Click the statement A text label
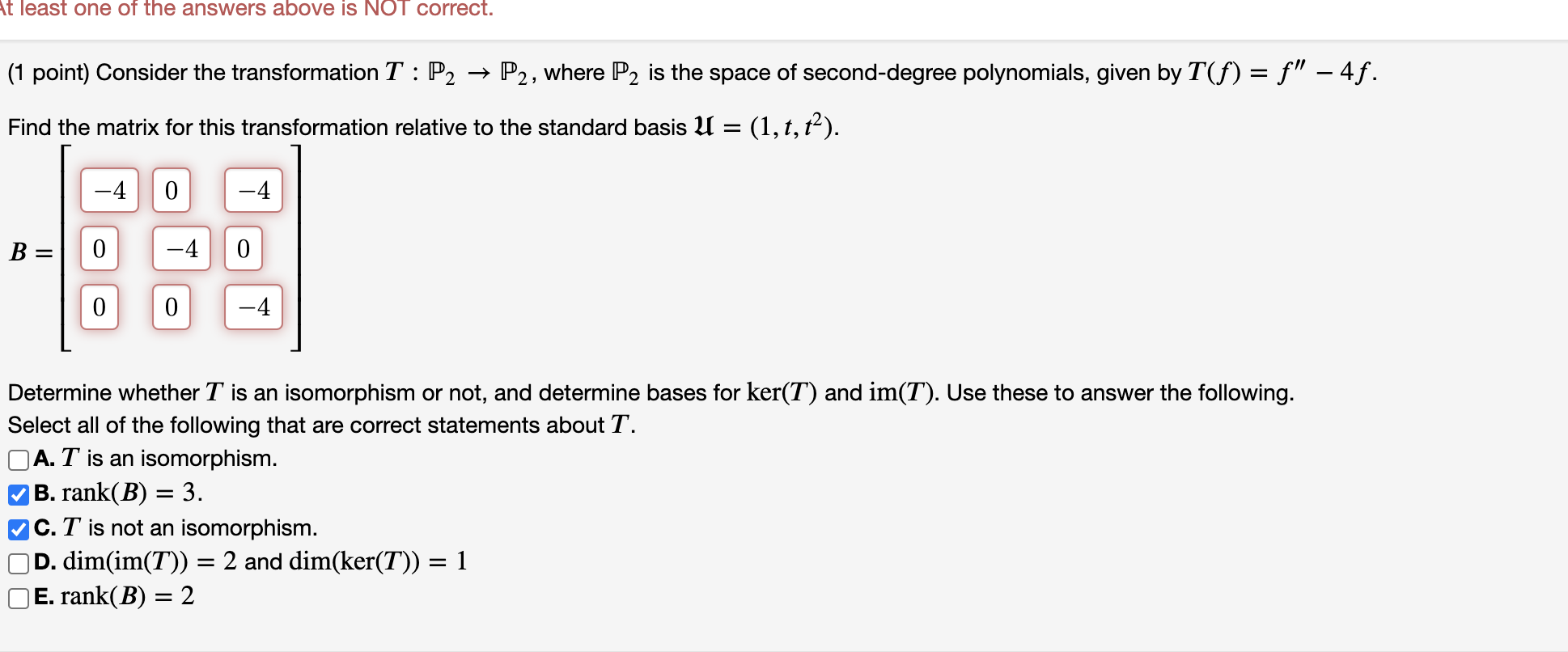 click(154, 459)
